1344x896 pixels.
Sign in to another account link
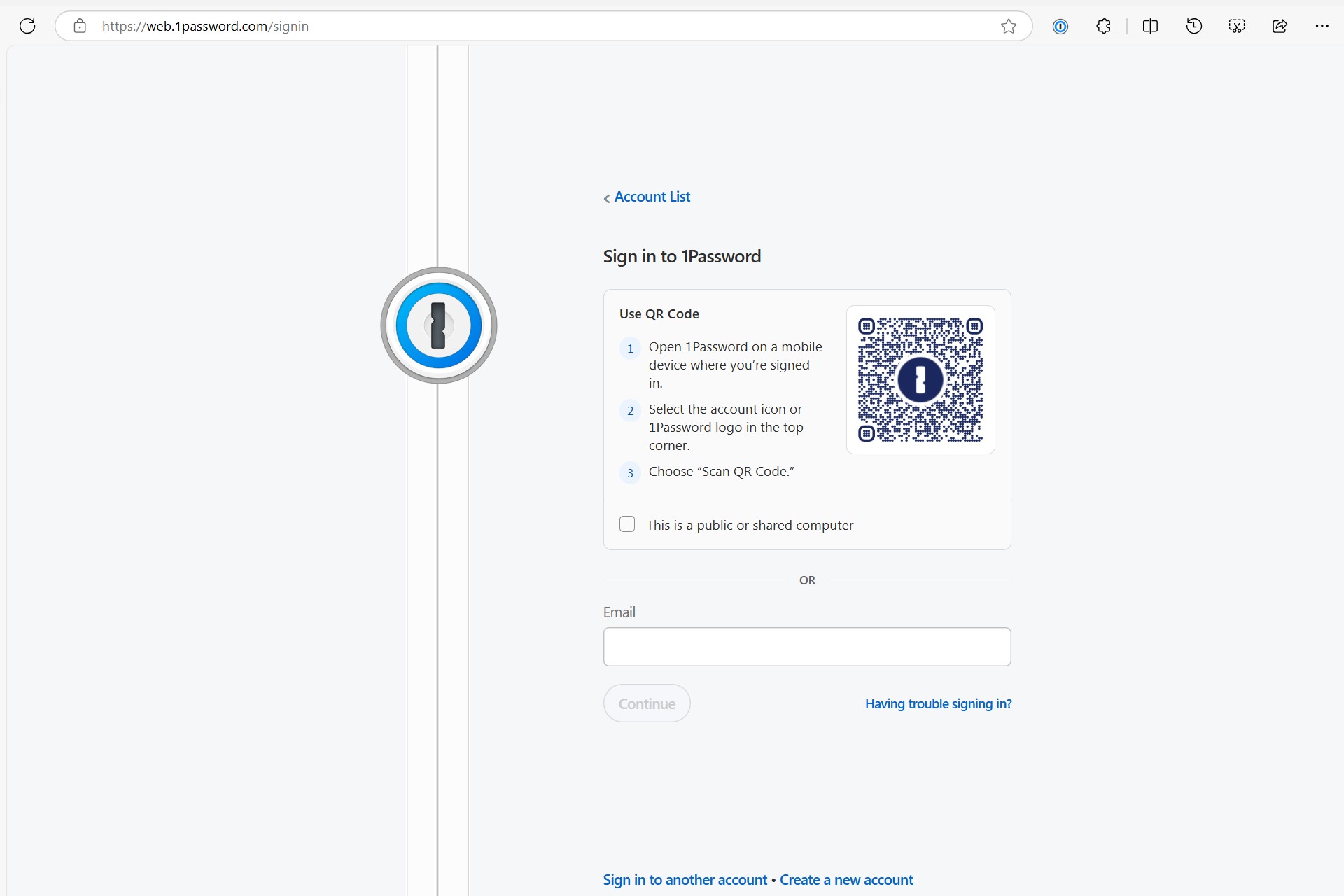(685, 880)
